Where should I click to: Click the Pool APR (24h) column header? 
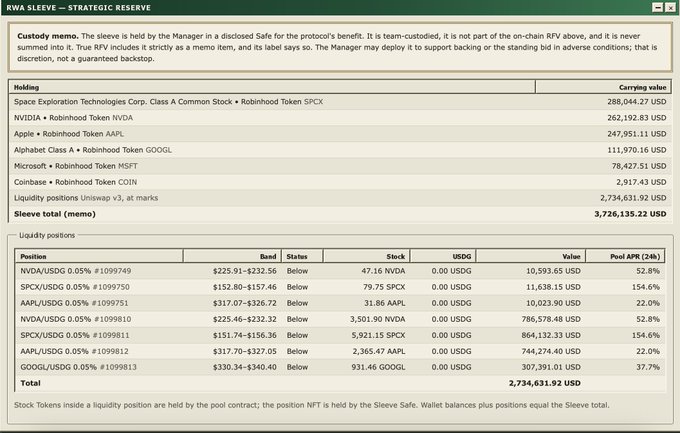coord(625,256)
